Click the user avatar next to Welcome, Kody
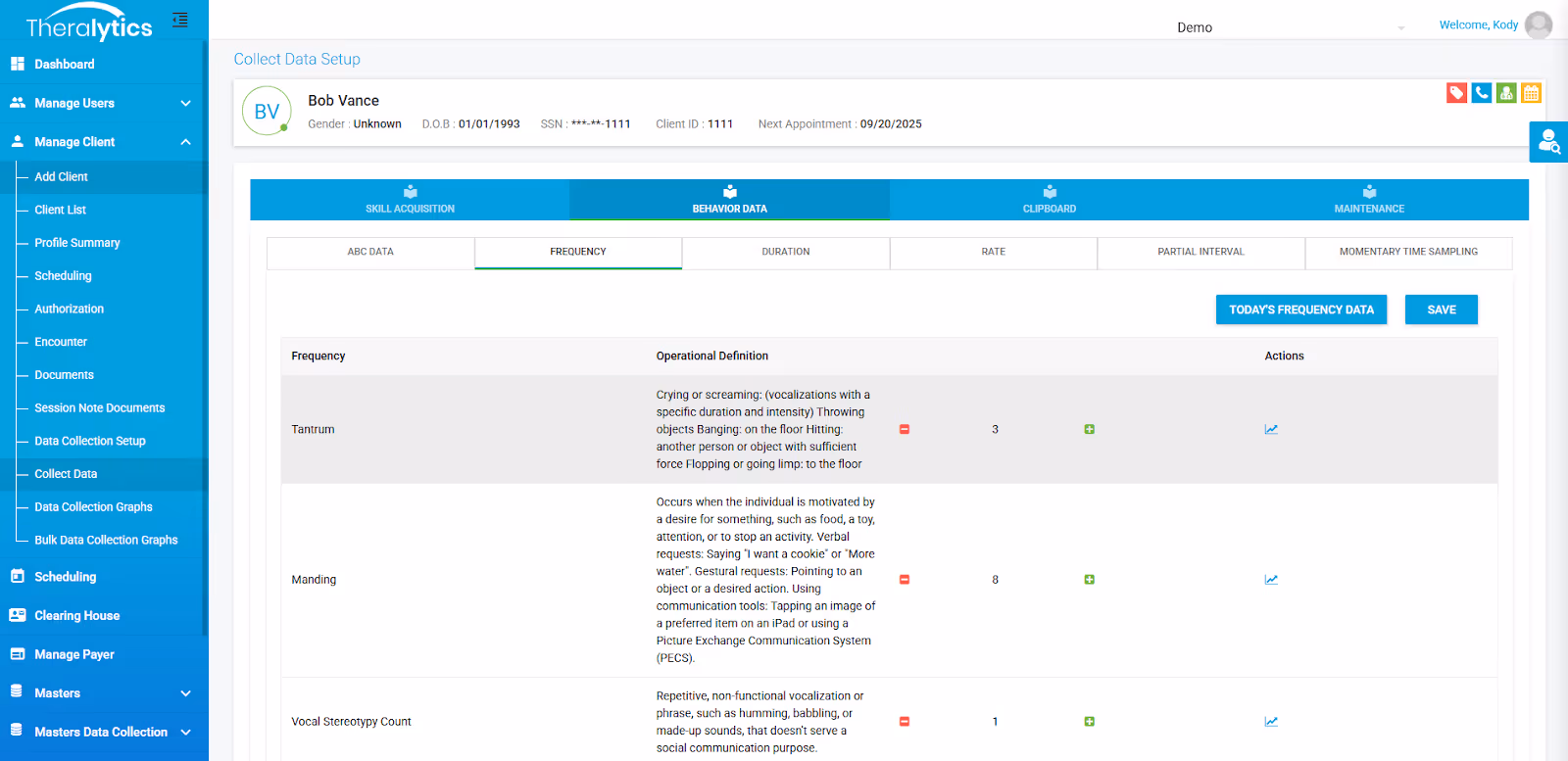This screenshot has height=761, width=1568. pos(1539,24)
